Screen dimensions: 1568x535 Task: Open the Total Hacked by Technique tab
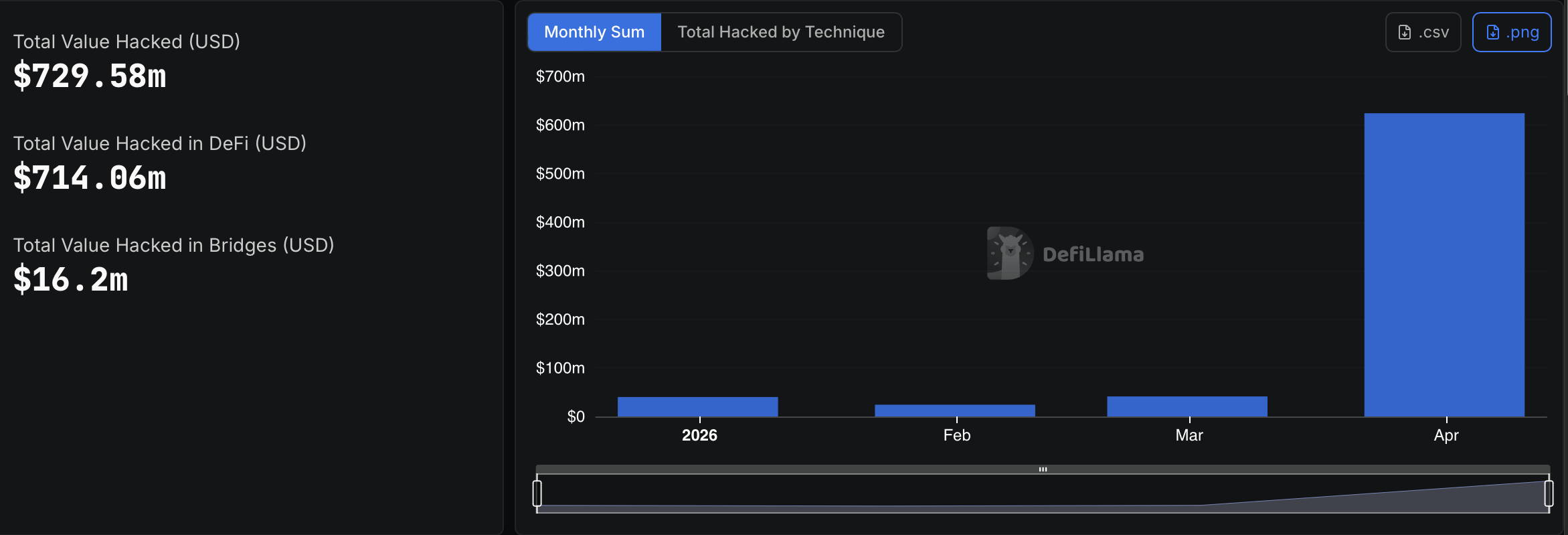click(781, 32)
